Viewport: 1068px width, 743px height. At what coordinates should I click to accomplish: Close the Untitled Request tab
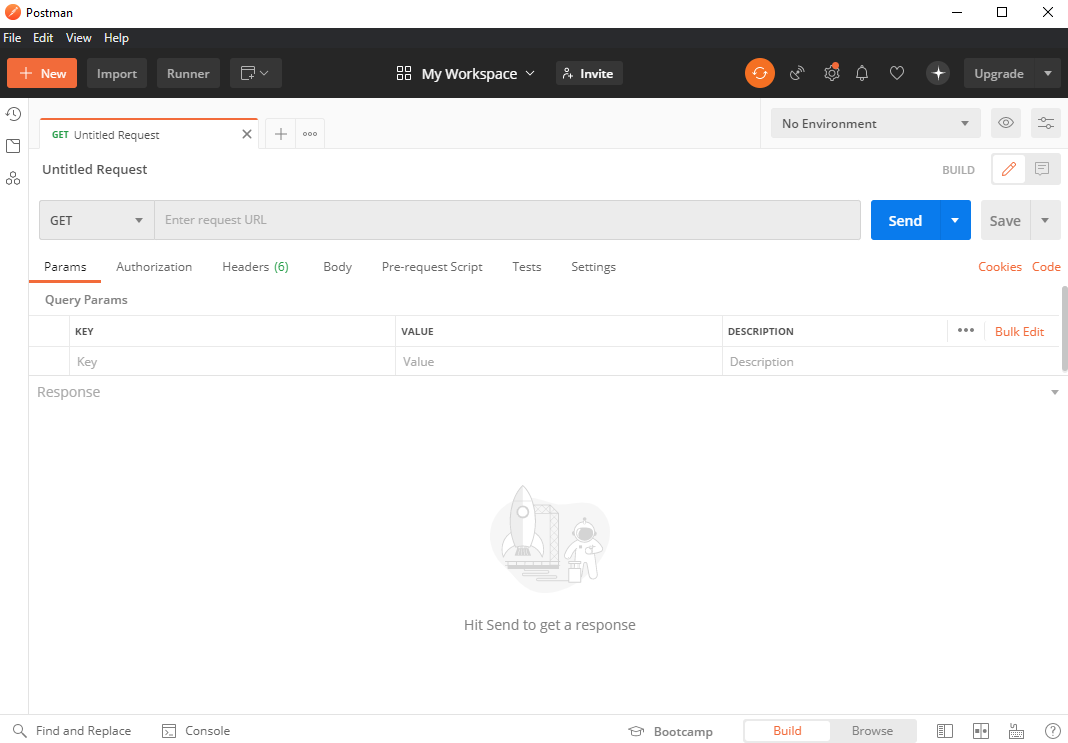click(x=247, y=134)
